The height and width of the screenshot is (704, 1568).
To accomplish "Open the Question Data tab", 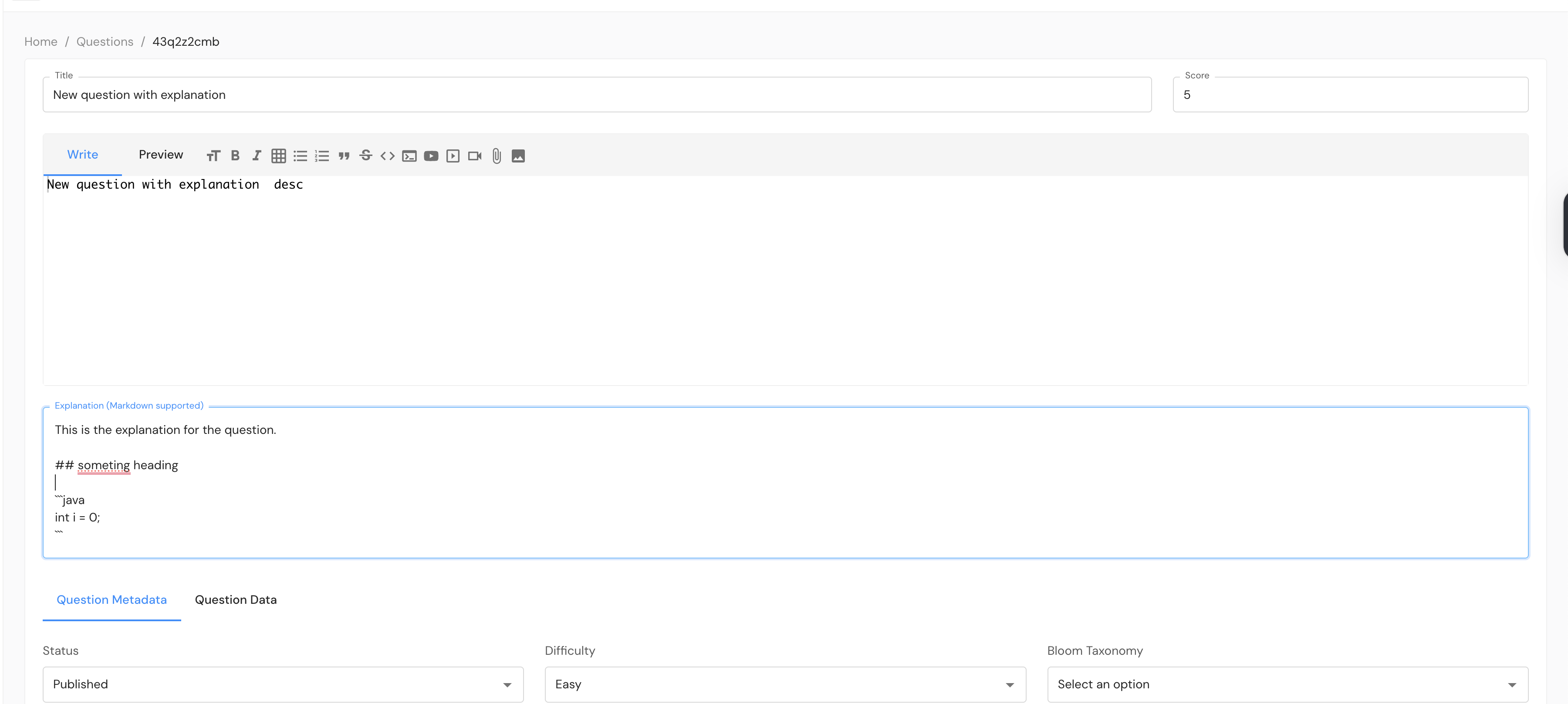I will pos(236,600).
